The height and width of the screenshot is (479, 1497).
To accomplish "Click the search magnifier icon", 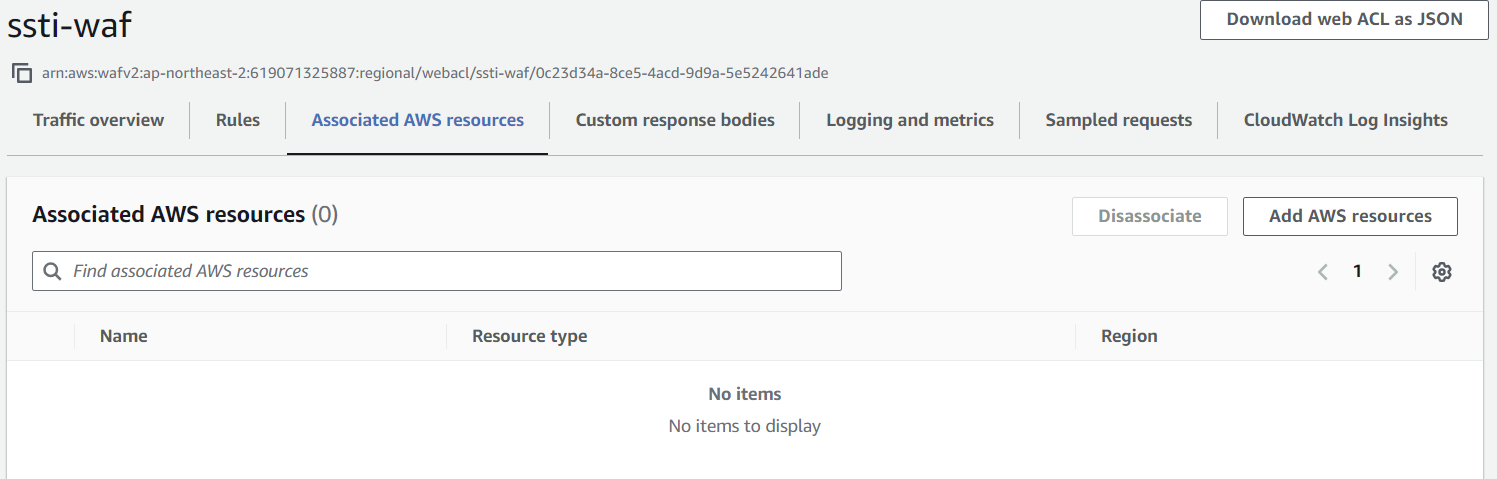I will click(52, 271).
